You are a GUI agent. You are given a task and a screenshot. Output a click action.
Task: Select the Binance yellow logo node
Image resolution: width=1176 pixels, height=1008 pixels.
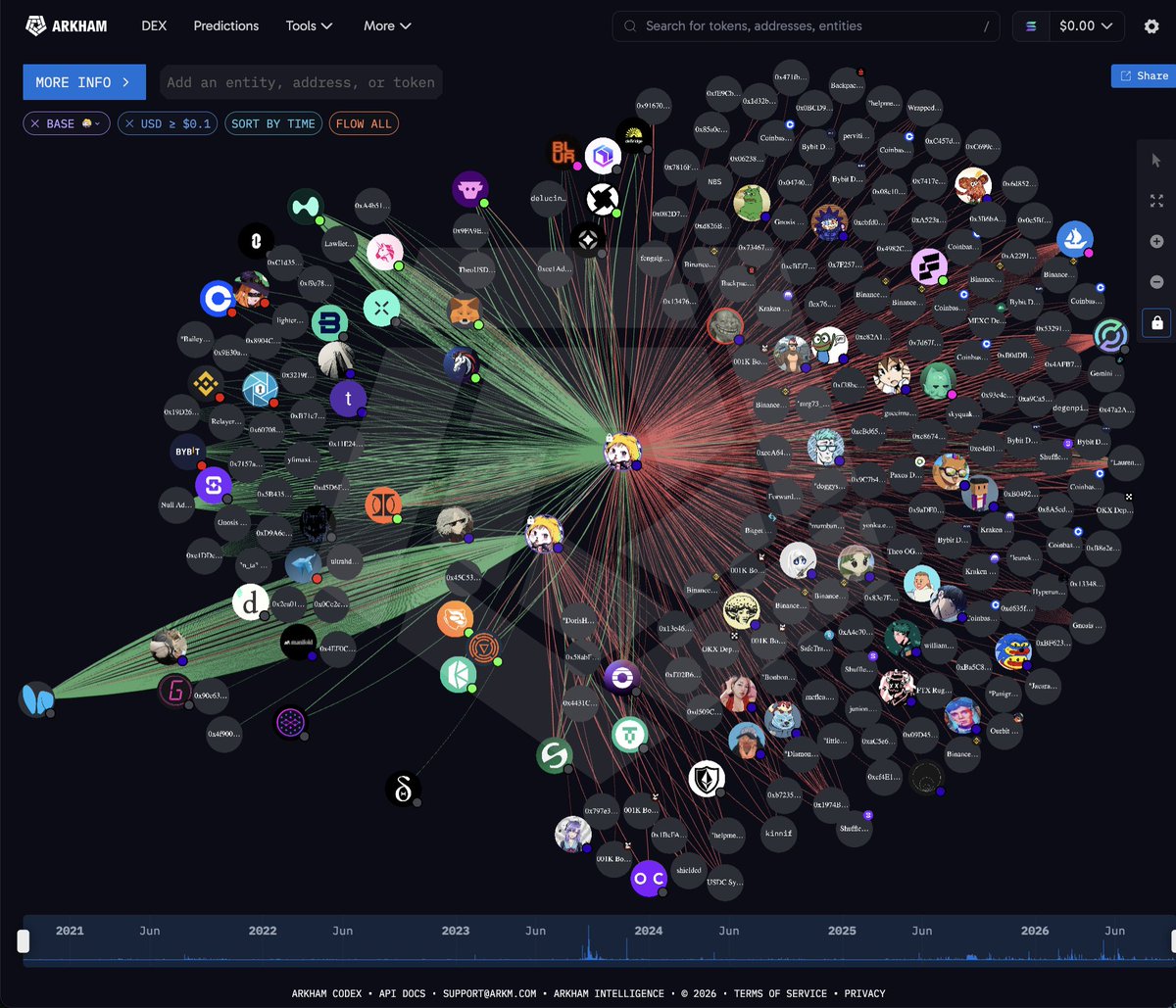click(207, 385)
